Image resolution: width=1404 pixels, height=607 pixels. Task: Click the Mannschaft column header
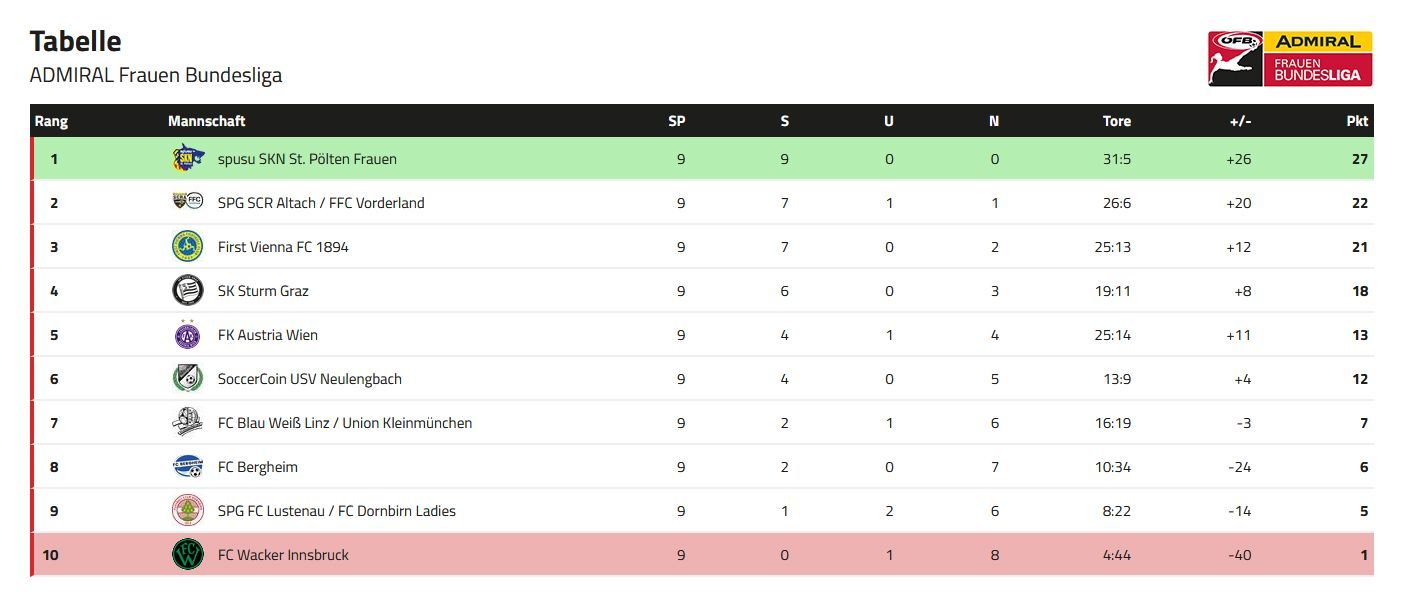pos(207,121)
